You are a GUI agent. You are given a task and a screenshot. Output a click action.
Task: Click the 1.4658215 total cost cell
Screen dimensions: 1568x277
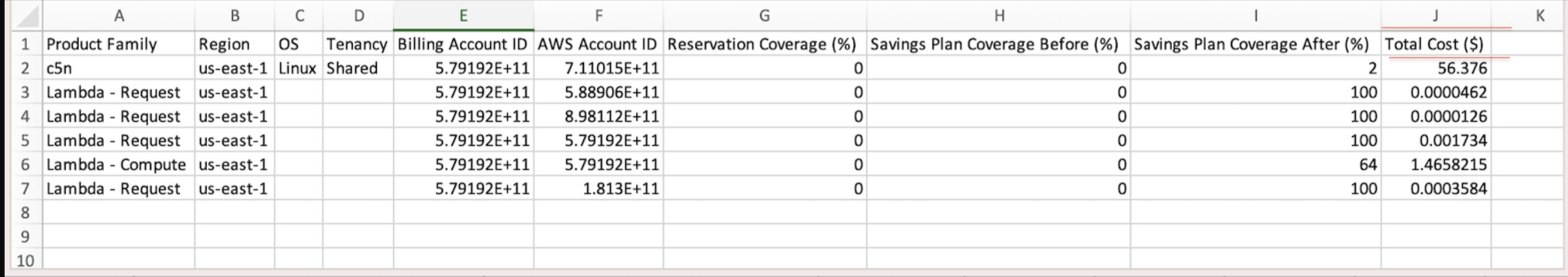coord(1448,165)
